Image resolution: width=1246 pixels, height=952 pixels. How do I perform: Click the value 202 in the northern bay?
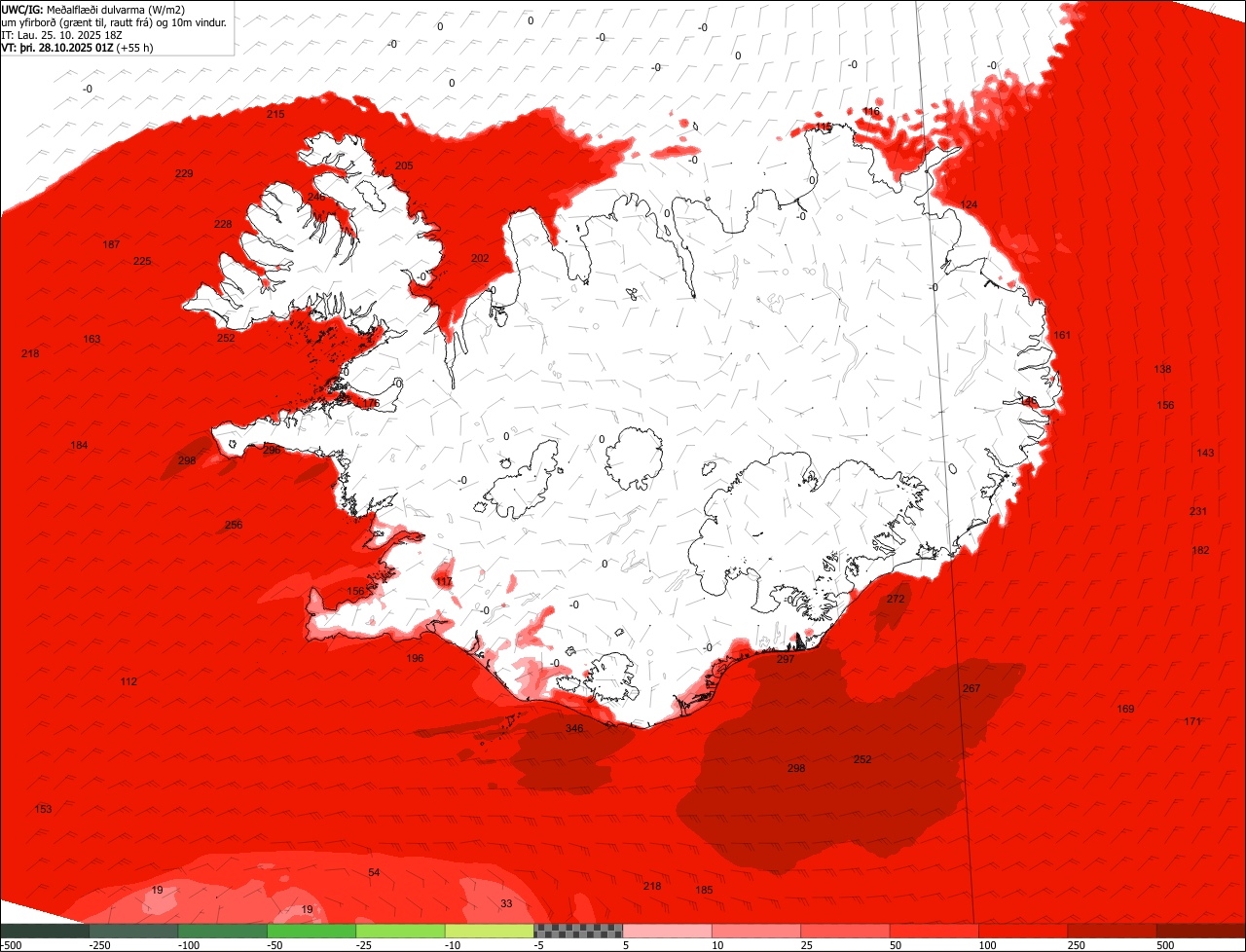coord(480,258)
